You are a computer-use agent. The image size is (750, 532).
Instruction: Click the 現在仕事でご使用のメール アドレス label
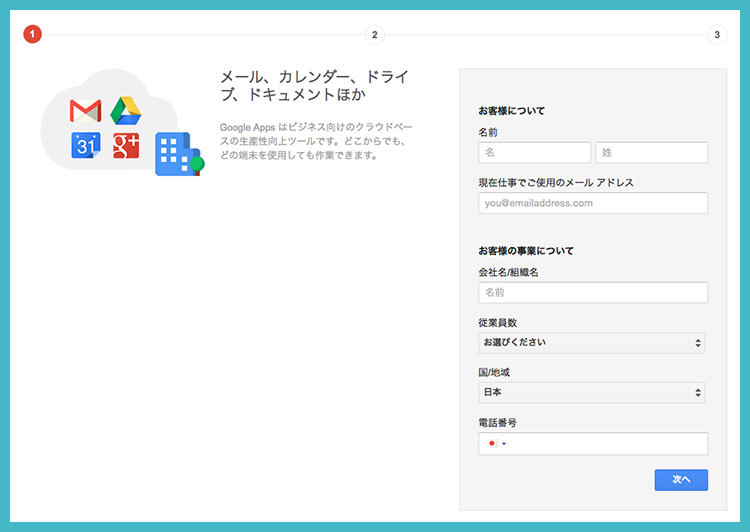click(x=556, y=182)
